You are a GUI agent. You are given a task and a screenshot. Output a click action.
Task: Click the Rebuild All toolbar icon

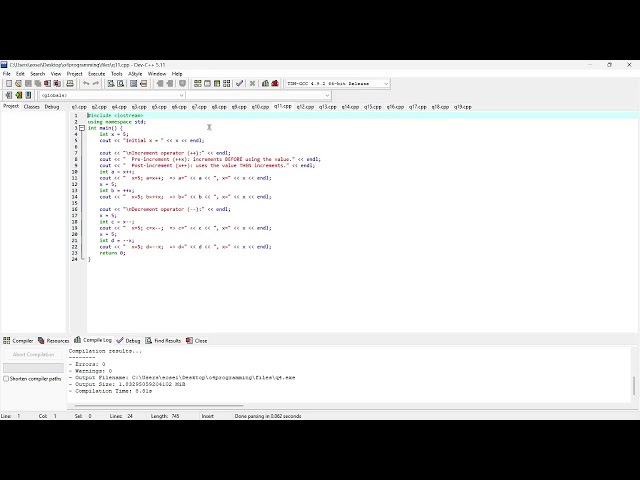pyautogui.click(x=227, y=83)
